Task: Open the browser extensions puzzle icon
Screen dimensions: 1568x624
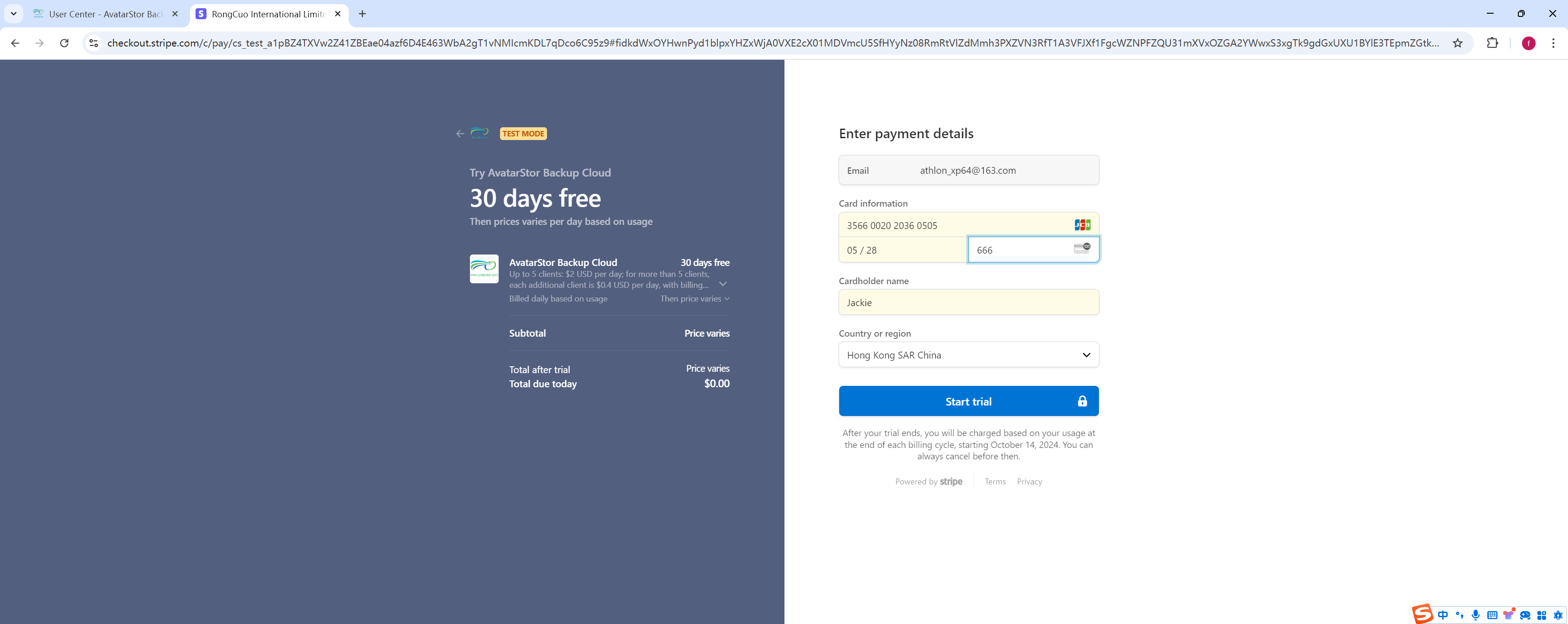Action: pyautogui.click(x=1492, y=43)
